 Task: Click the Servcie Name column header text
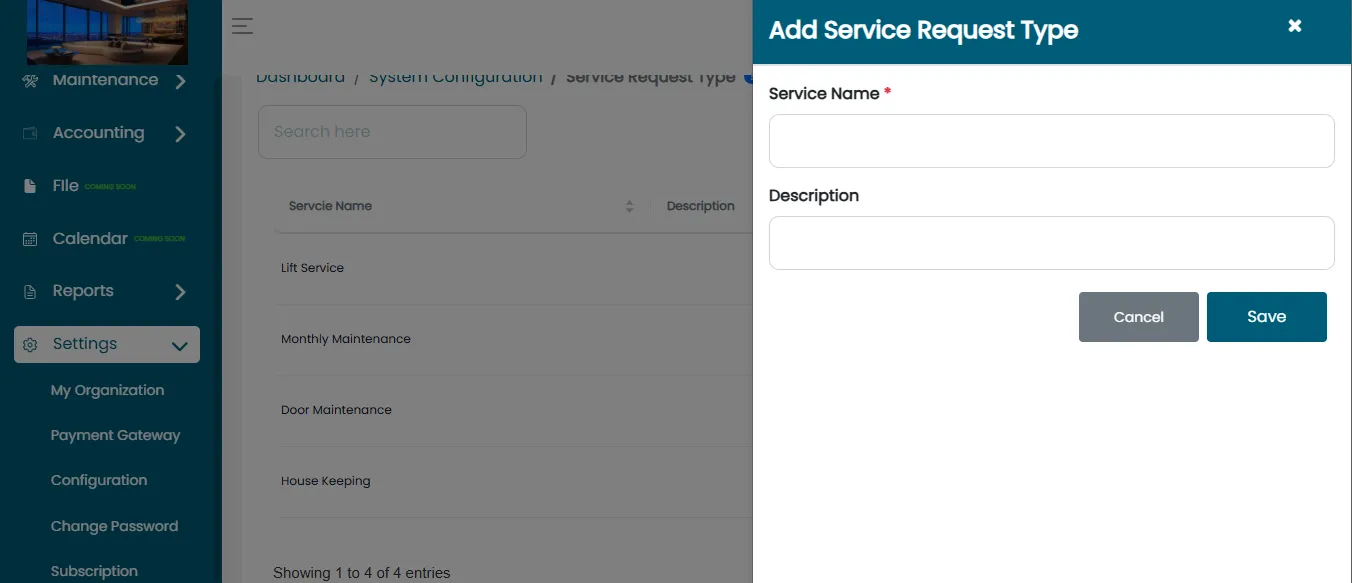point(330,206)
